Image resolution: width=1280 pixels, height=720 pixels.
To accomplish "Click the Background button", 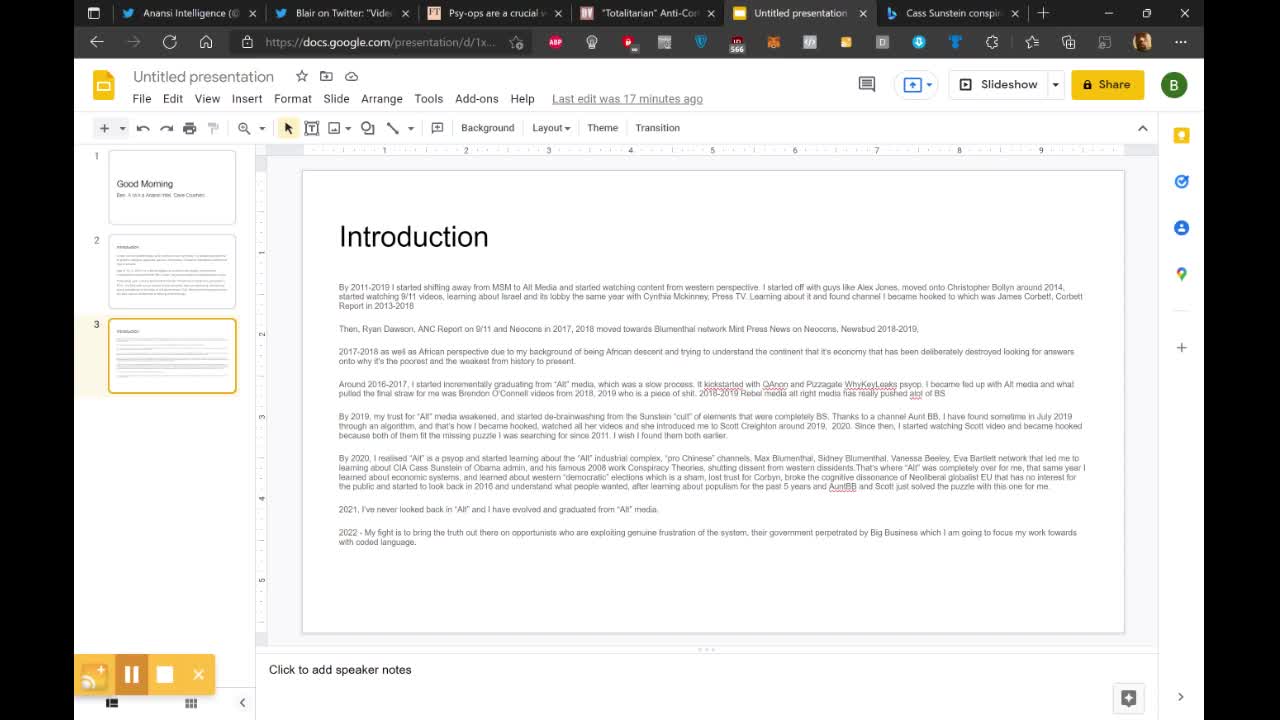I will click(488, 128).
